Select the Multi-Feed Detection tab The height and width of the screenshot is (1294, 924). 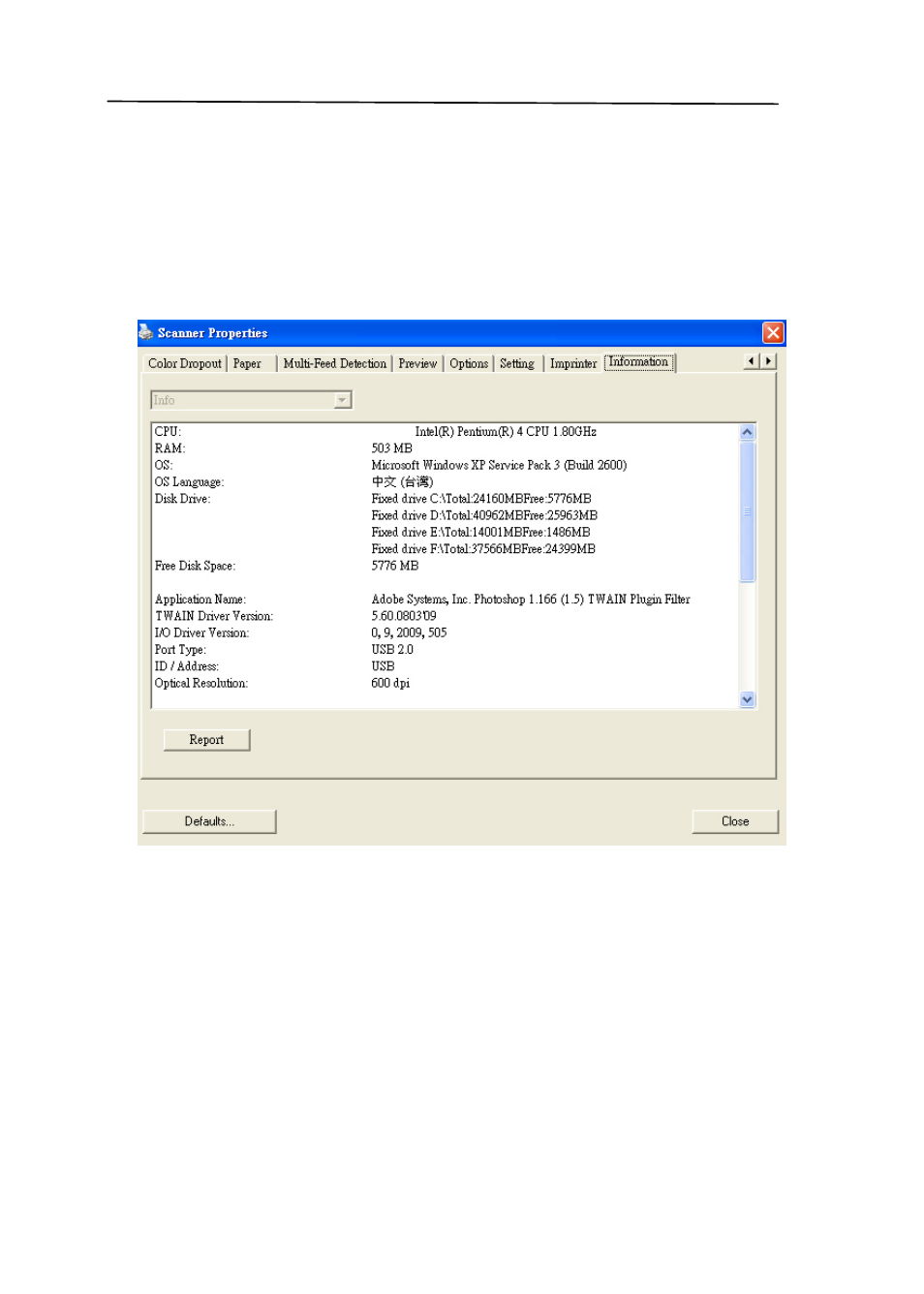pos(334,364)
